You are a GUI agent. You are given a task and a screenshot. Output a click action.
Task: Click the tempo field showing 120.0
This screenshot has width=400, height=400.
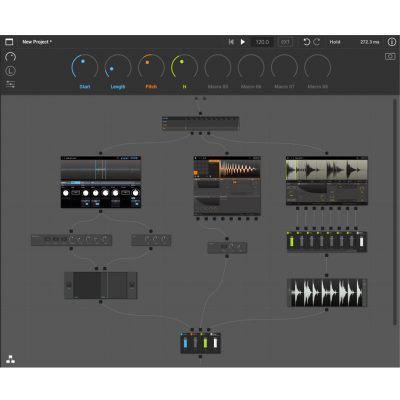pyautogui.click(x=262, y=42)
